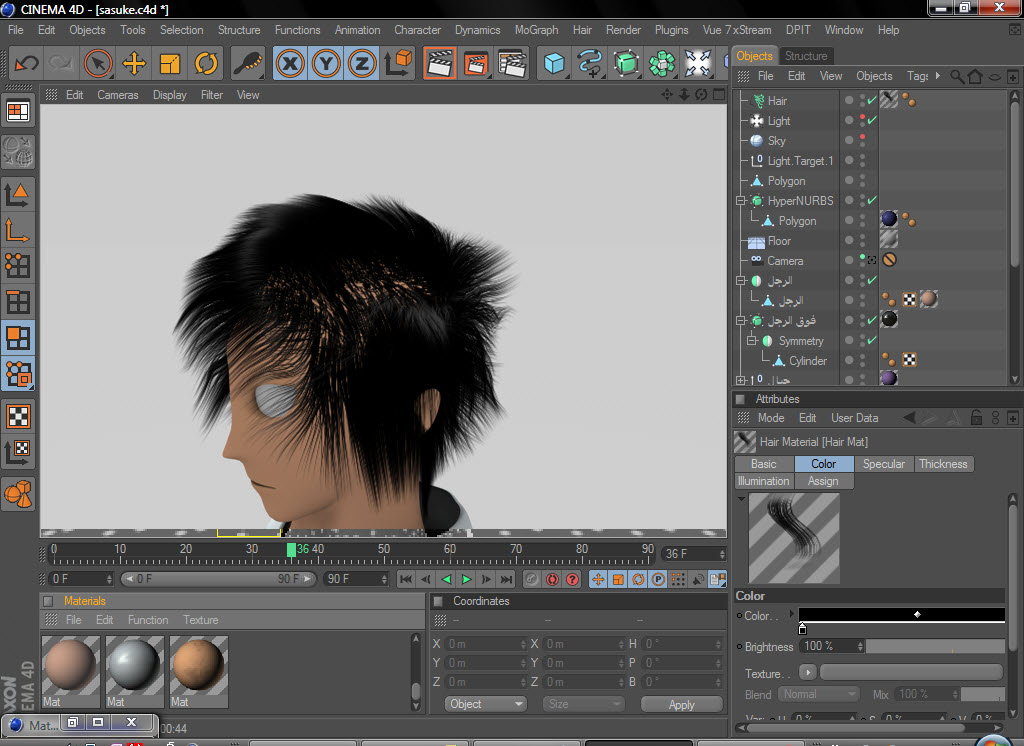Toggle the Z axis lock
Image resolution: width=1024 pixels, height=746 pixels.
pos(362,63)
